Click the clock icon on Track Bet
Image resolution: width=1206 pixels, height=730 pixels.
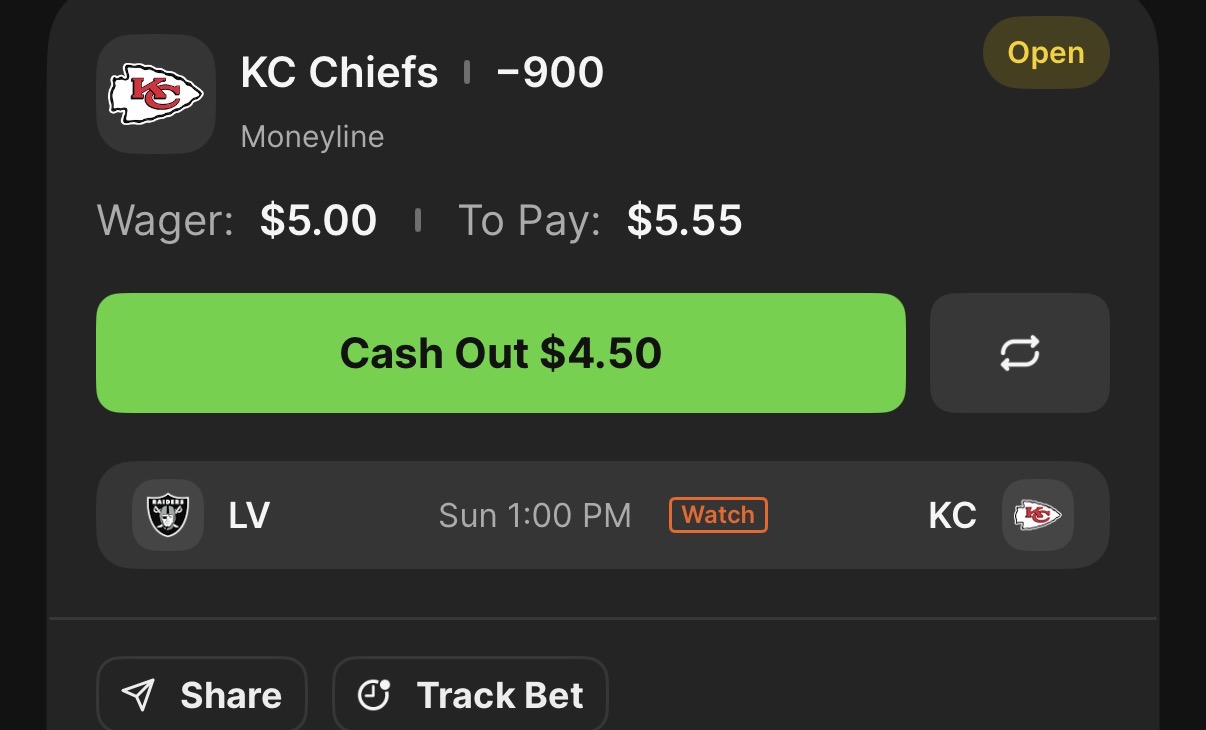point(374,694)
